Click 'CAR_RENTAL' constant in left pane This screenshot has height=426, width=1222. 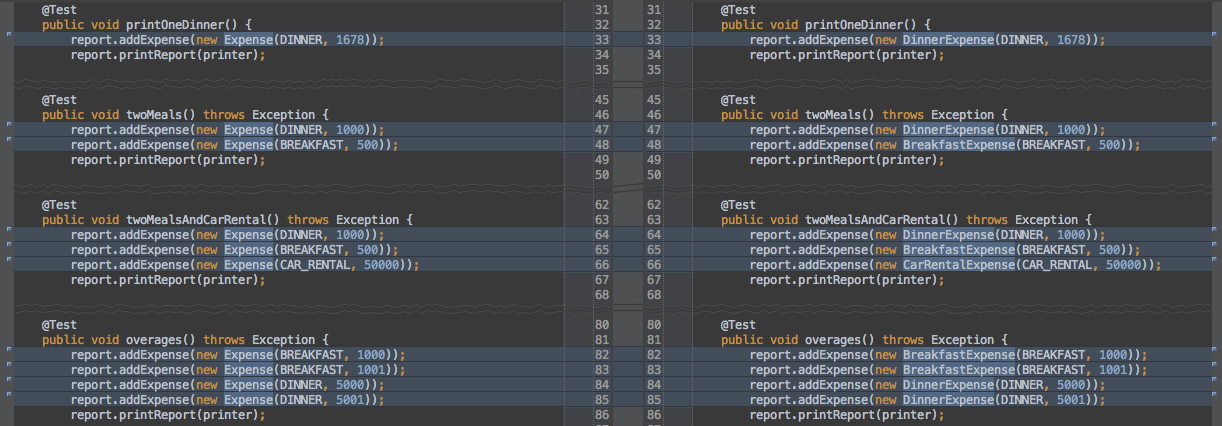[x=315, y=264]
